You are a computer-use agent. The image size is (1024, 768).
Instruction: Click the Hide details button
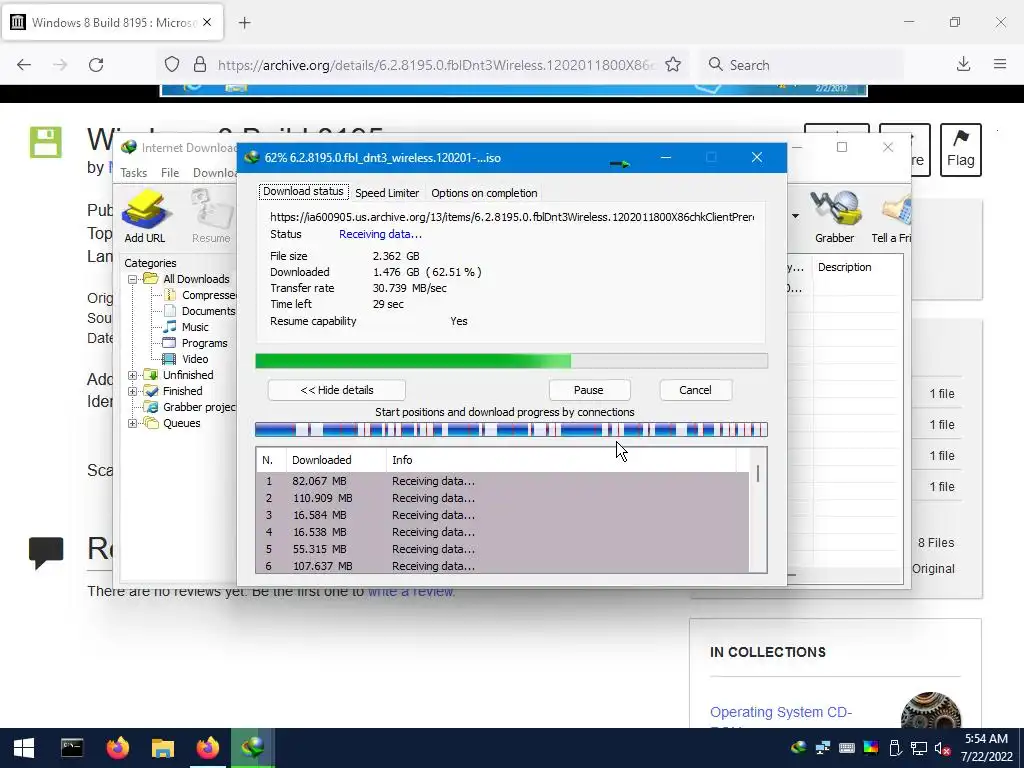tap(337, 390)
